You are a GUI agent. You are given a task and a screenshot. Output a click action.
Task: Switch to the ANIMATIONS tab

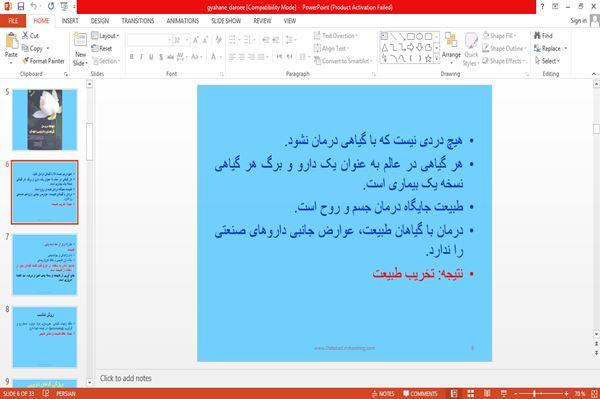tap(183, 21)
